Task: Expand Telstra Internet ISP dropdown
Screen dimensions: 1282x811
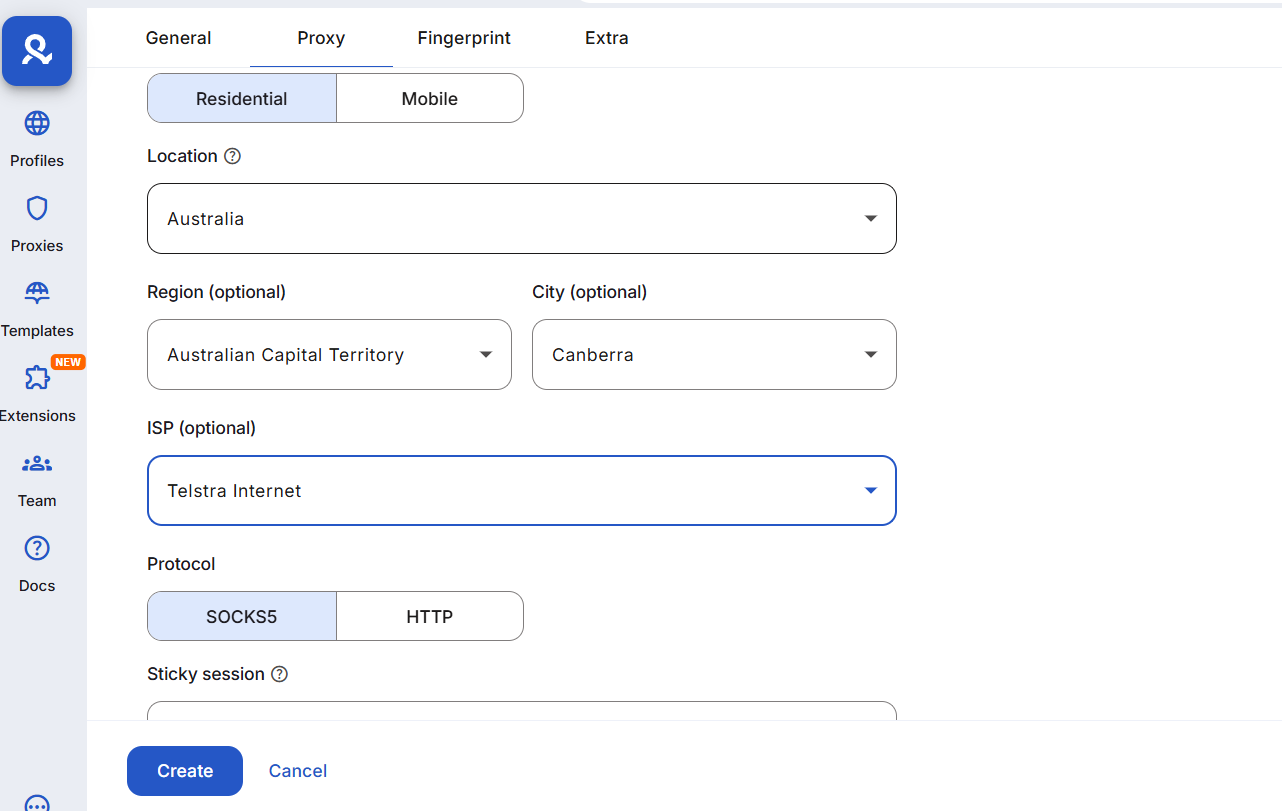Action: point(521,491)
